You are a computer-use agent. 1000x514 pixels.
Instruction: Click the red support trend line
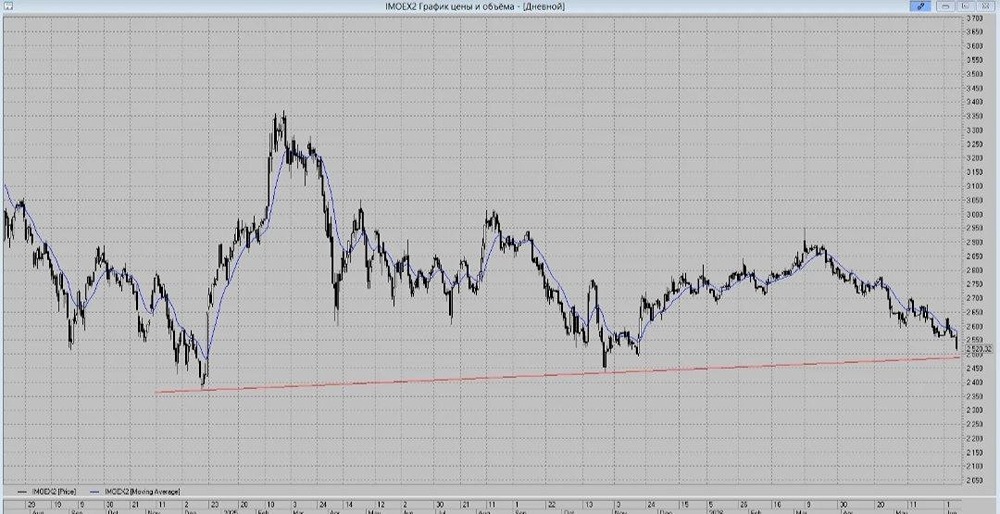[557, 375]
